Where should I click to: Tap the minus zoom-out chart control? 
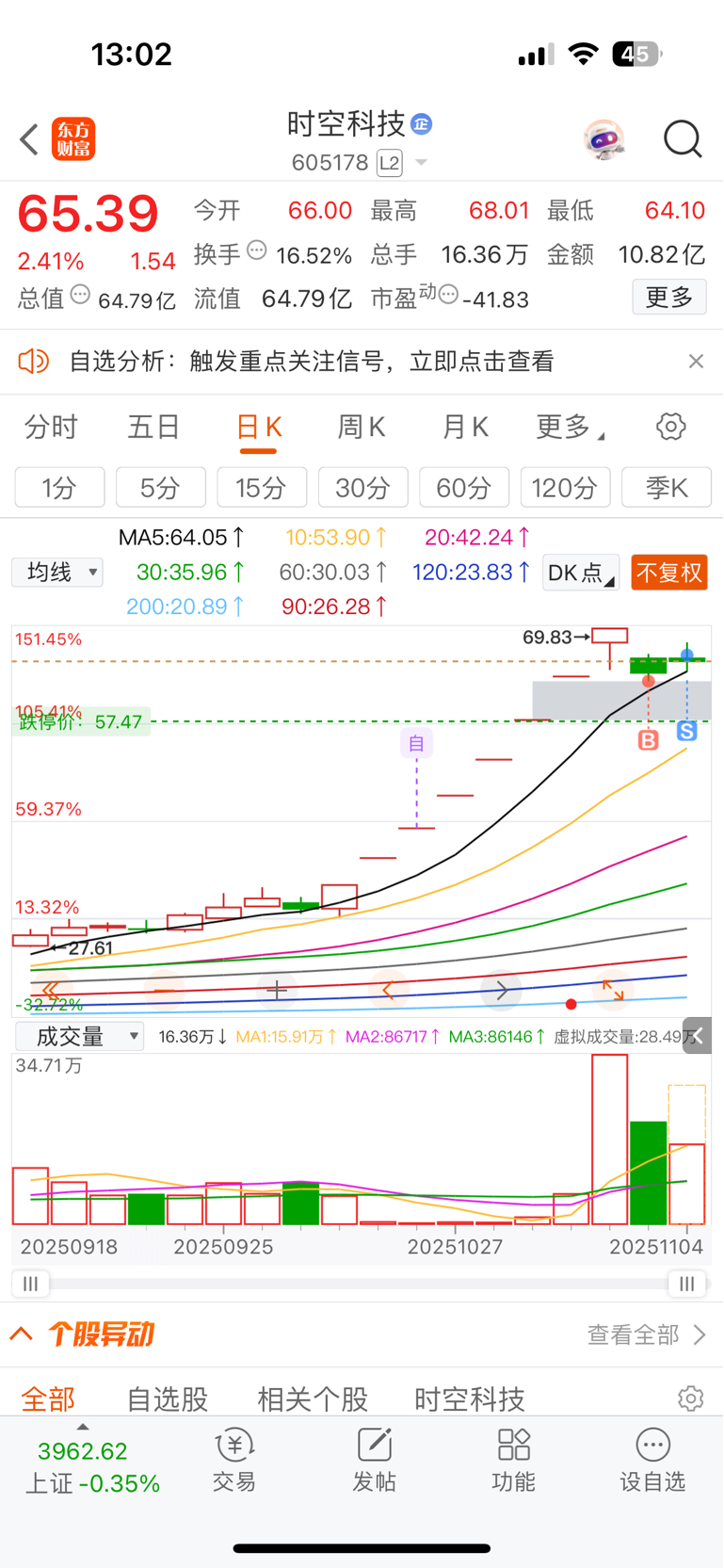click(x=165, y=990)
